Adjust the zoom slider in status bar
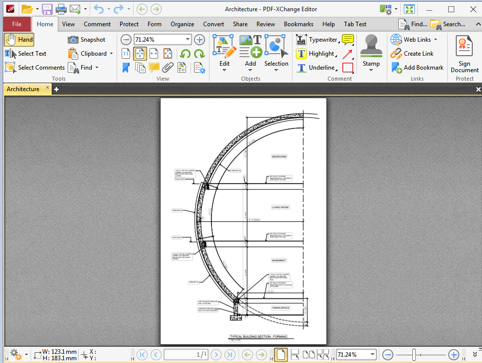 (414, 355)
